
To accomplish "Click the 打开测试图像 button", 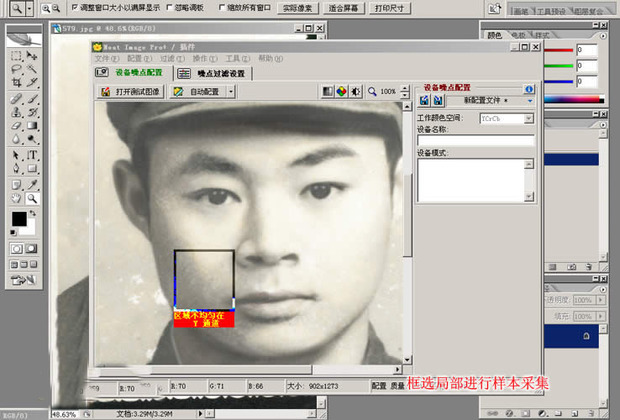I will pos(132,91).
